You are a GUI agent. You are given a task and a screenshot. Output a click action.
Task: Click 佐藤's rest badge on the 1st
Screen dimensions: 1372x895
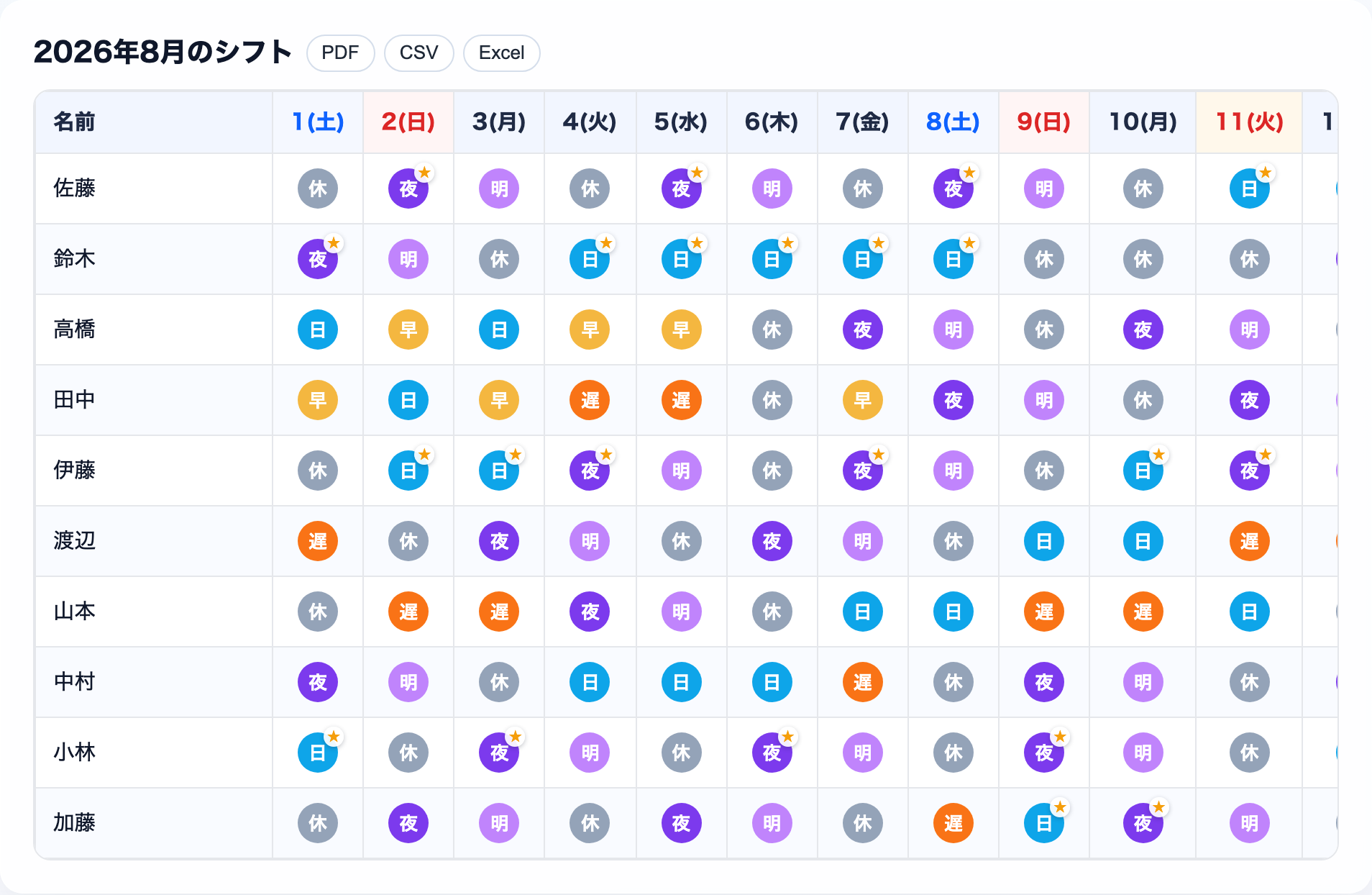318,188
